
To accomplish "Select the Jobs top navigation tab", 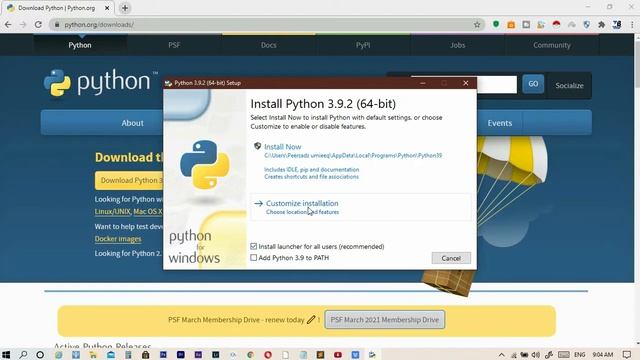I will tap(458, 45).
